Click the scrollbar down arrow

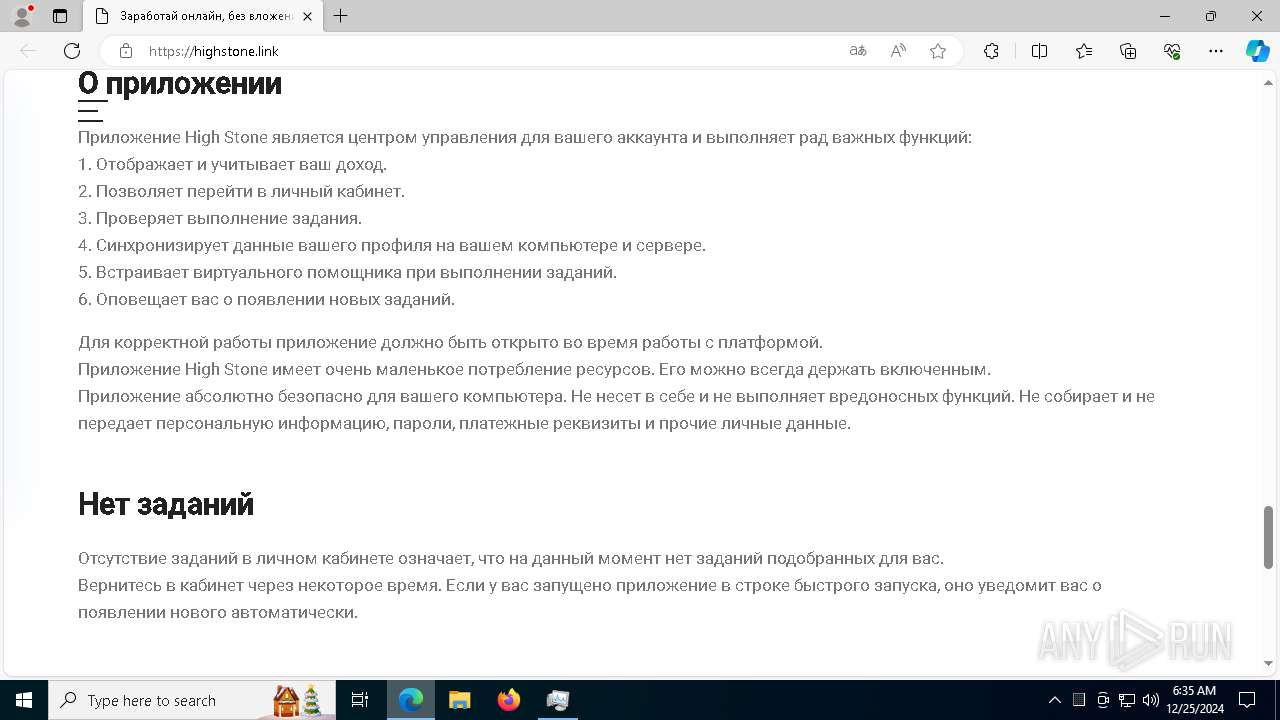[1269, 663]
